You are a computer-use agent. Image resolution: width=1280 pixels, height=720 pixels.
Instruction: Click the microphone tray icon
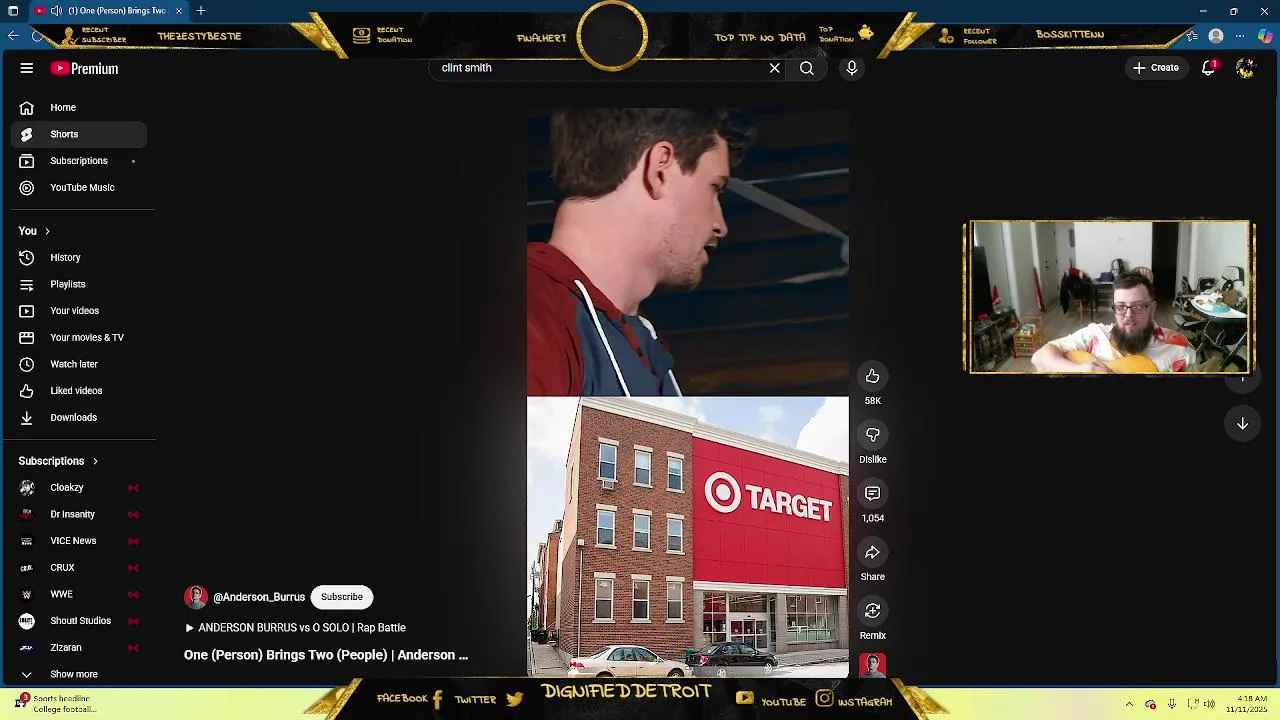(x=1171, y=704)
